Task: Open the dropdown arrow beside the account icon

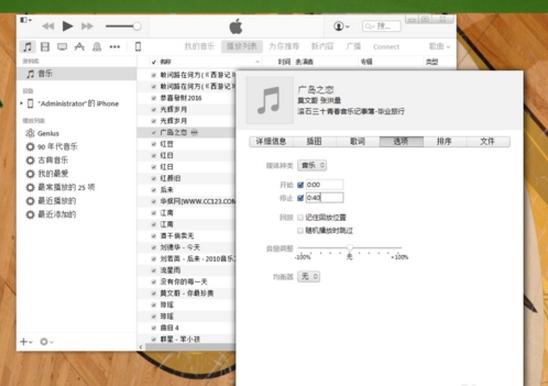Action: pyautogui.click(x=347, y=27)
